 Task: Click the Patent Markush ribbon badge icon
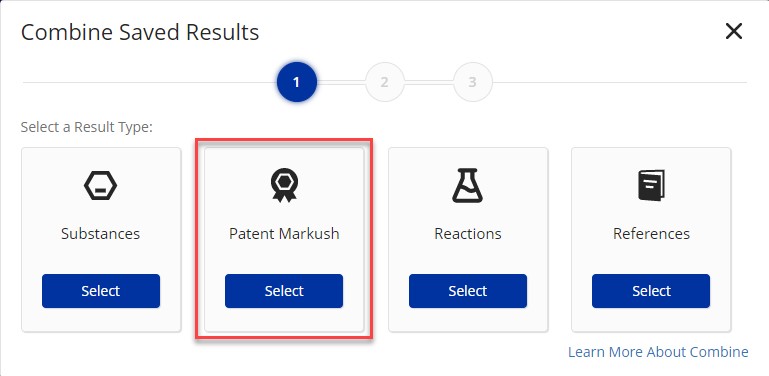[x=284, y=185]
